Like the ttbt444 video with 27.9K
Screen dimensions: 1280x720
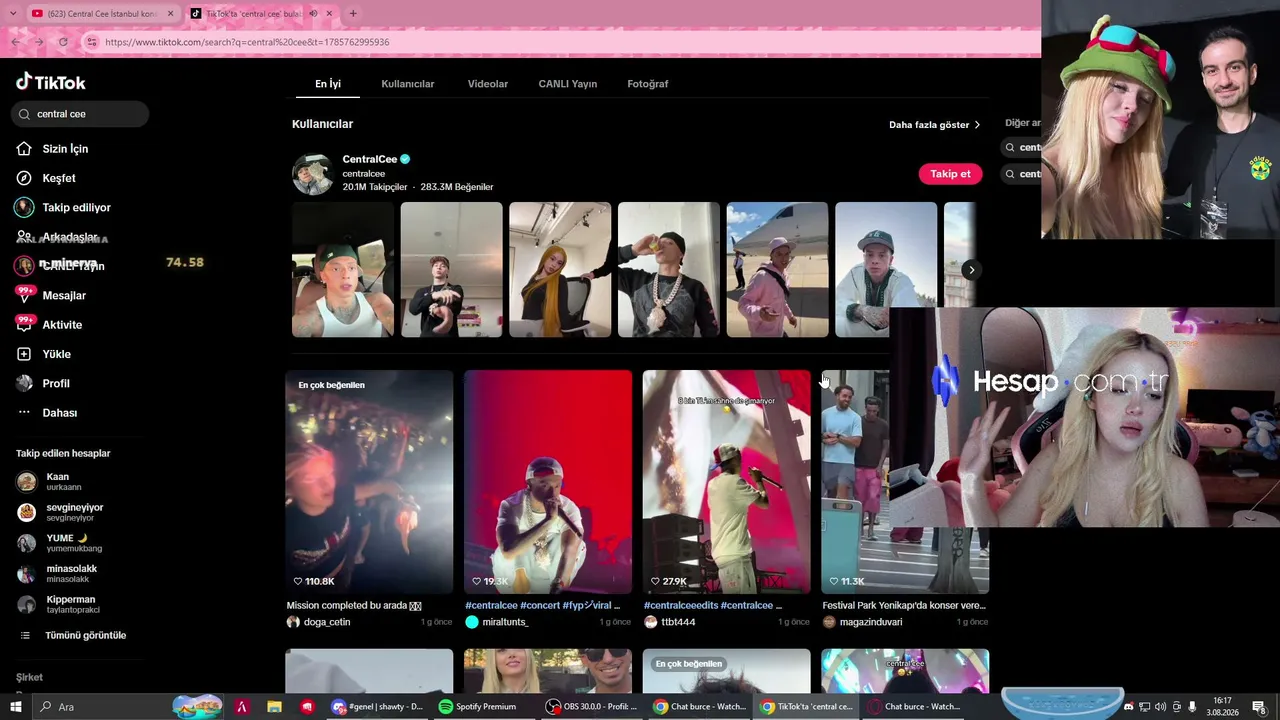(x=656, y=581)
